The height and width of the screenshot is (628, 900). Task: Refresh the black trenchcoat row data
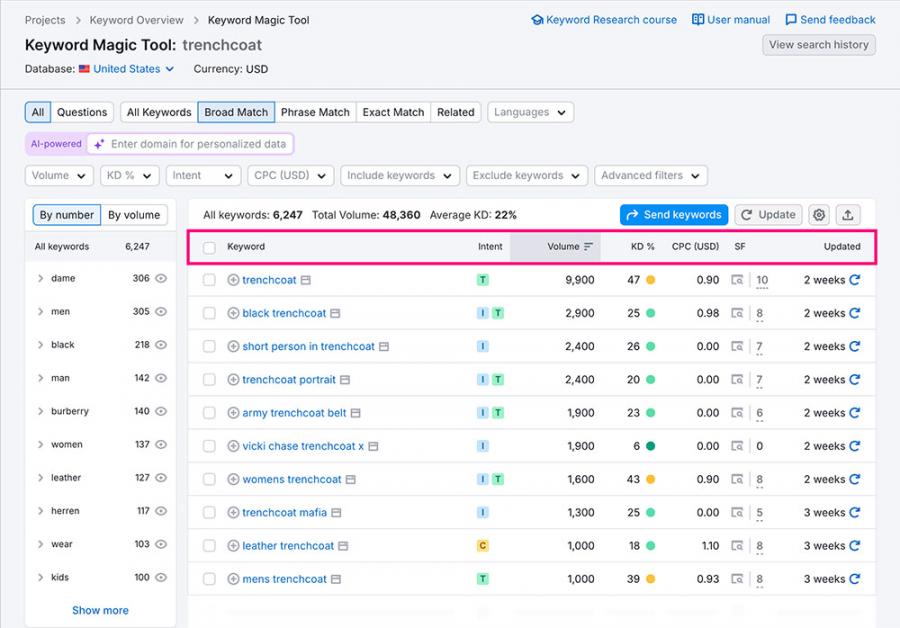855,313
